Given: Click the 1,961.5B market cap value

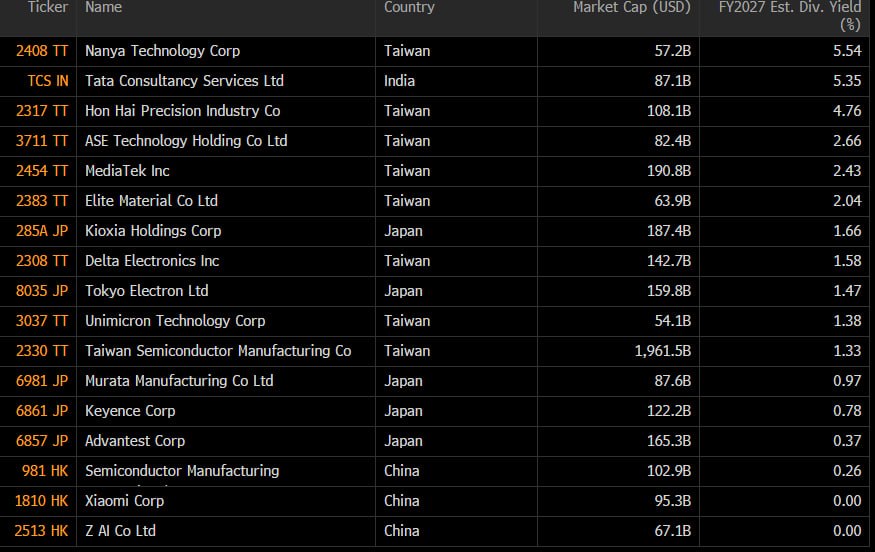Looking at the screenshot, I should (662, 351).
